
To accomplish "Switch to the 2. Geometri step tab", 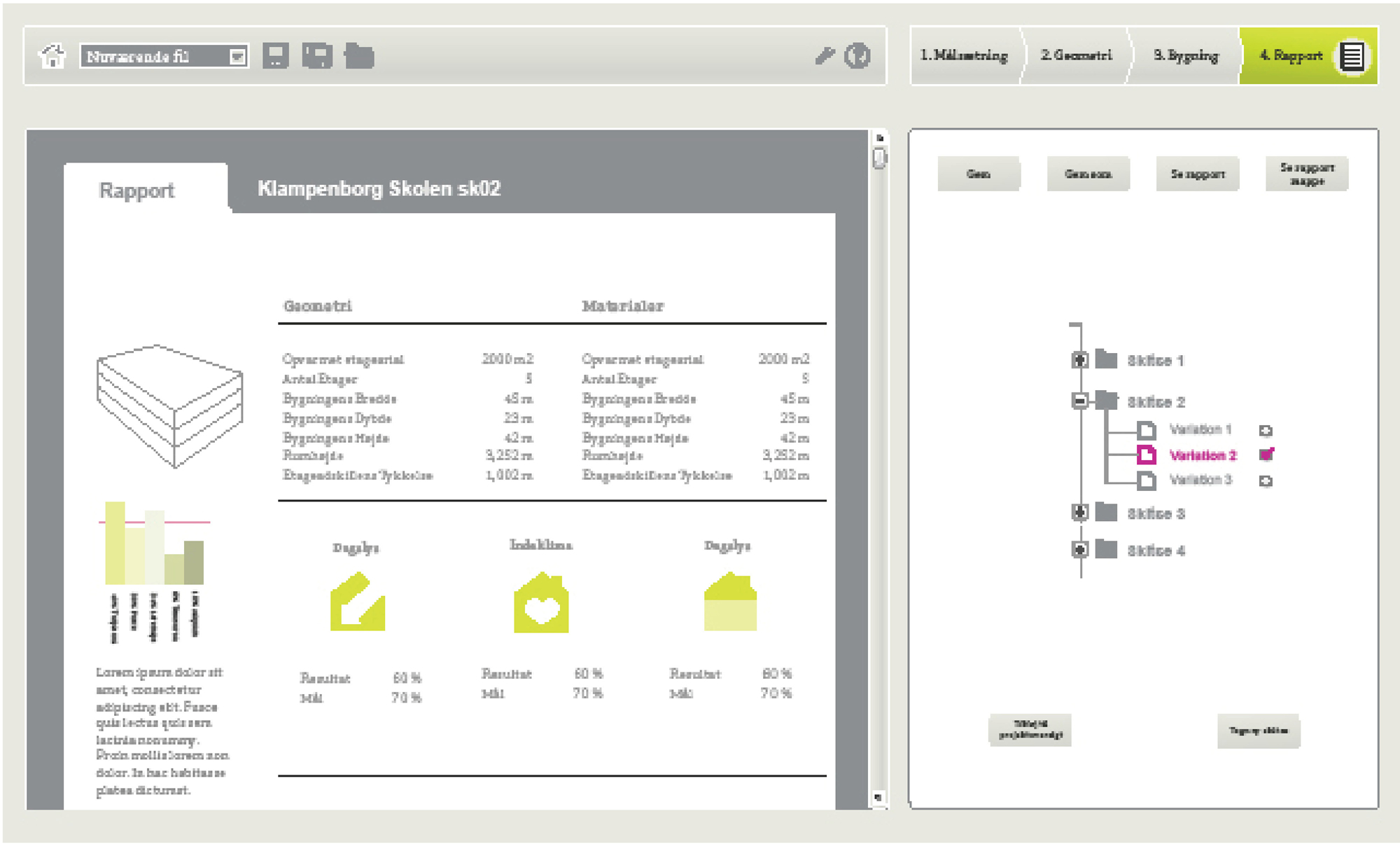I will click(x=1076, y=56).
